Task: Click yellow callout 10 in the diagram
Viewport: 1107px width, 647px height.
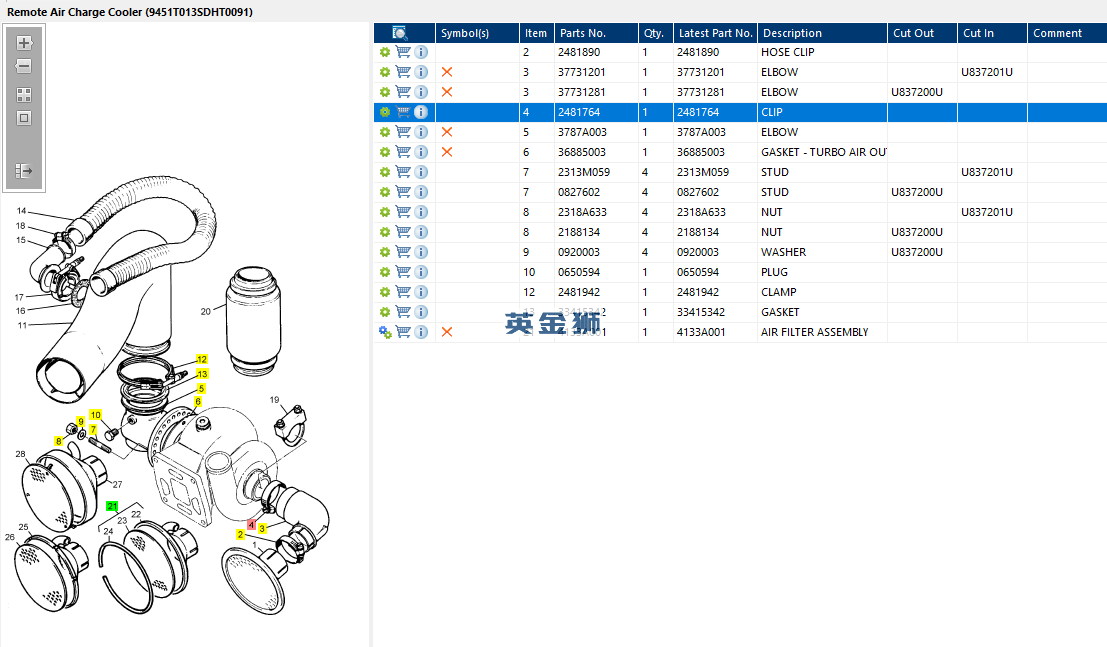Action: 95,415
